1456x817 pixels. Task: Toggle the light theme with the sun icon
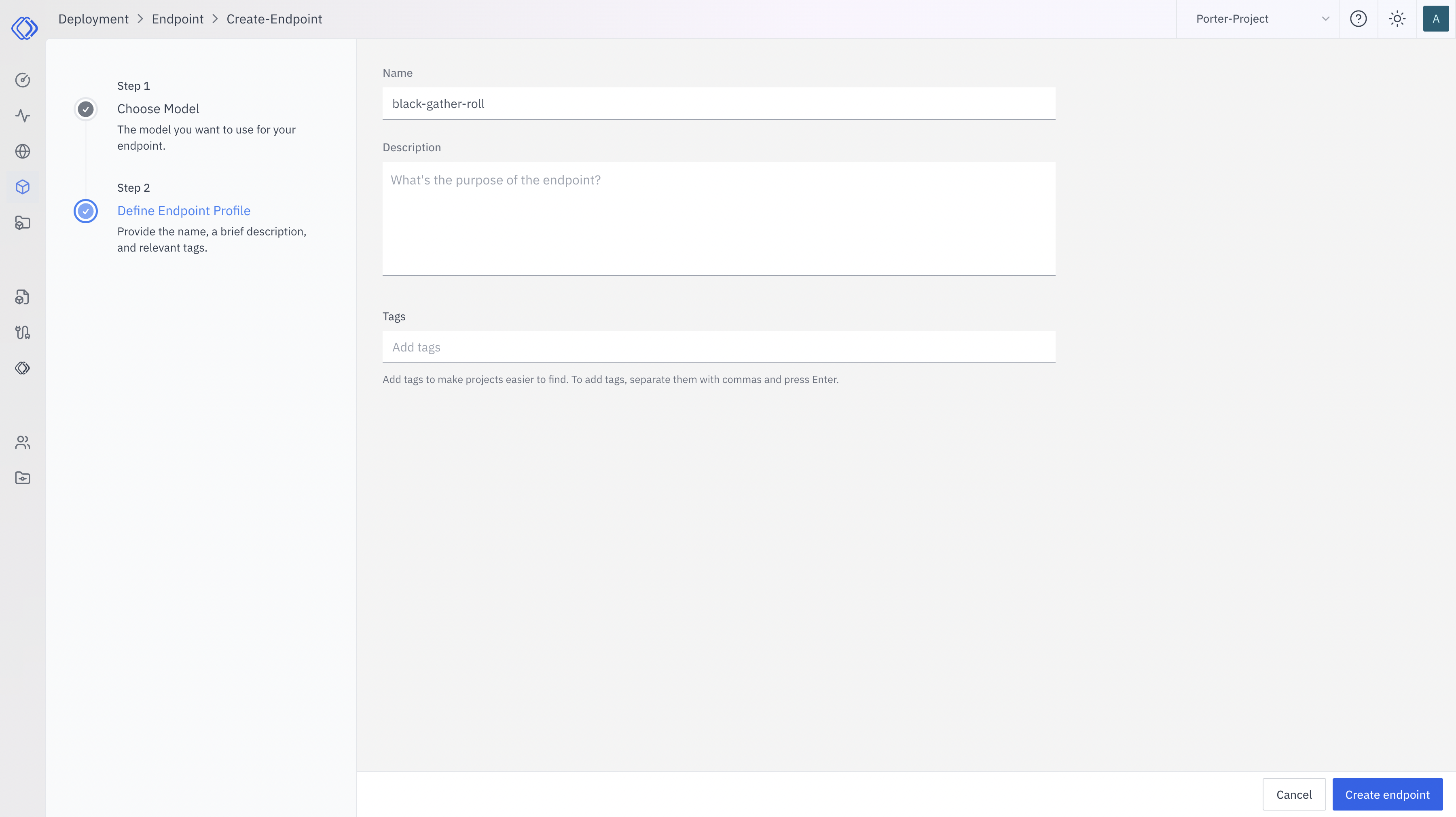(x=1397, y=19)
